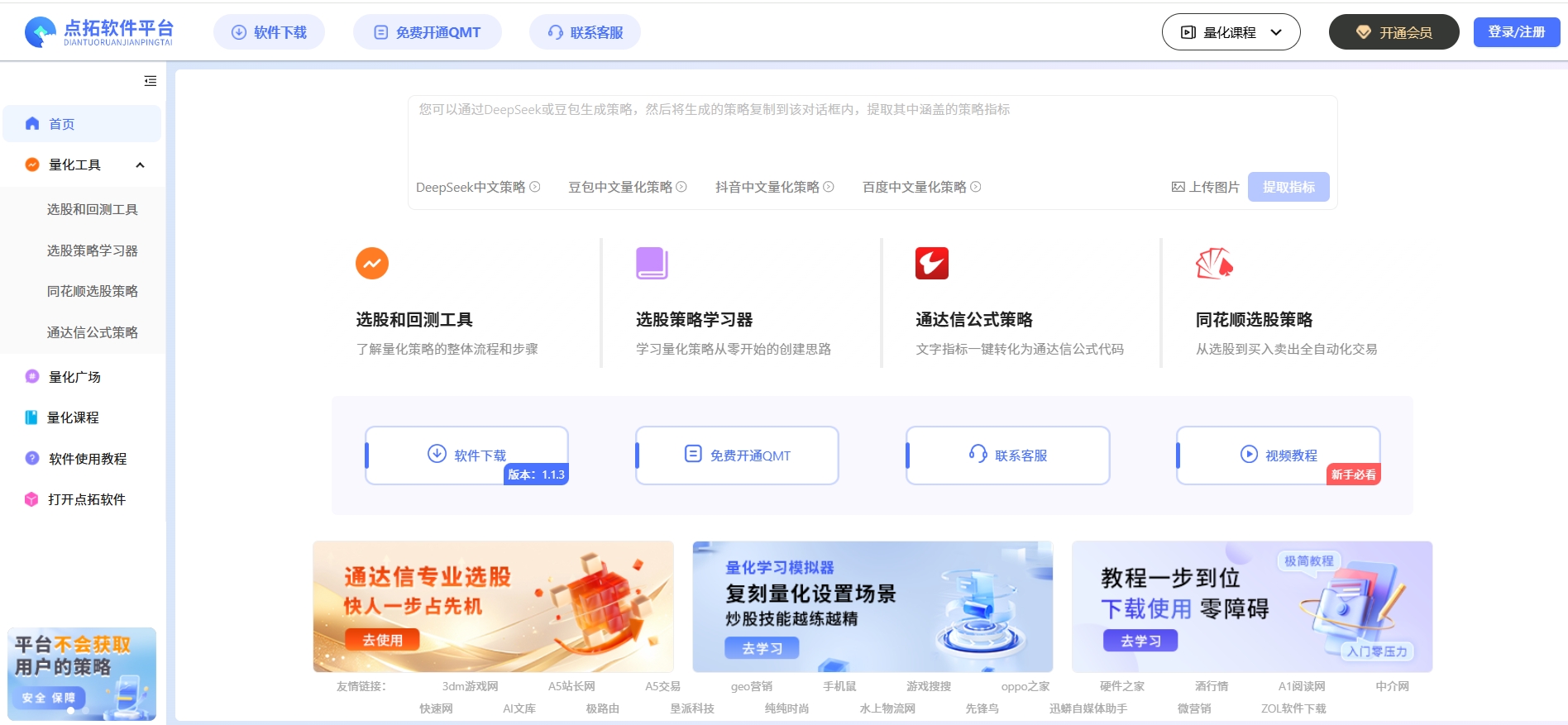Click the 同花顺选股策略 card title
This screenshot has height=725, width=1568.
pyautogui.click(x=1254, y=320)
